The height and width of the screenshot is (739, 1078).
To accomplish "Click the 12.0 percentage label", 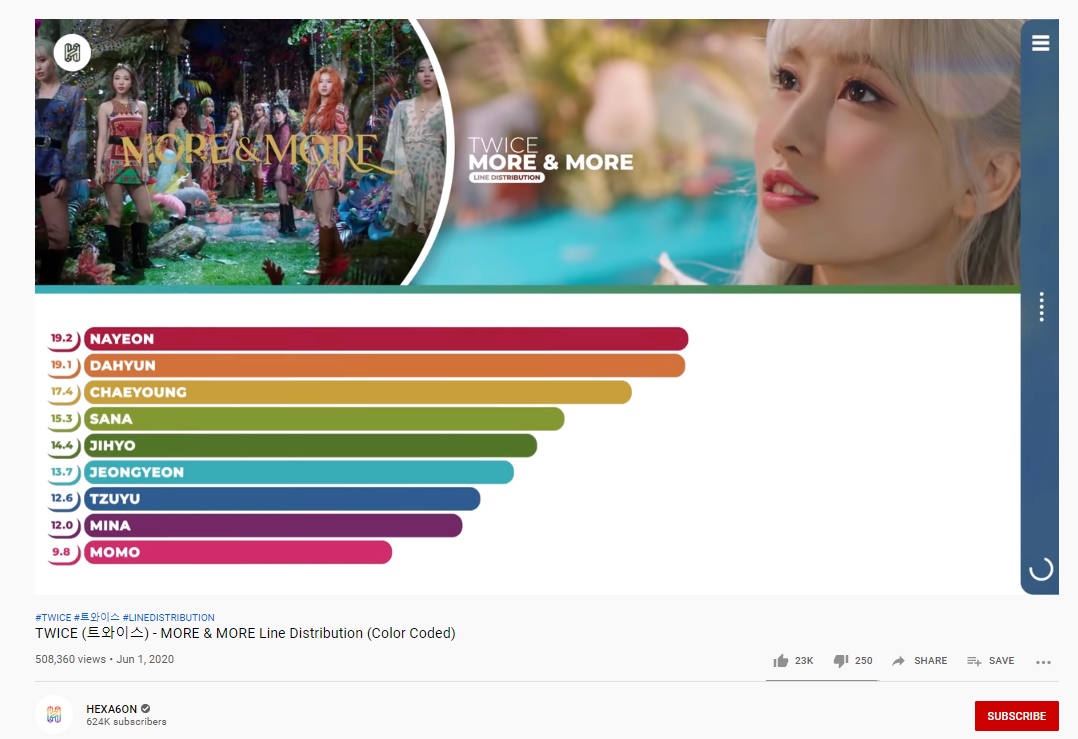I will point(62,525).
